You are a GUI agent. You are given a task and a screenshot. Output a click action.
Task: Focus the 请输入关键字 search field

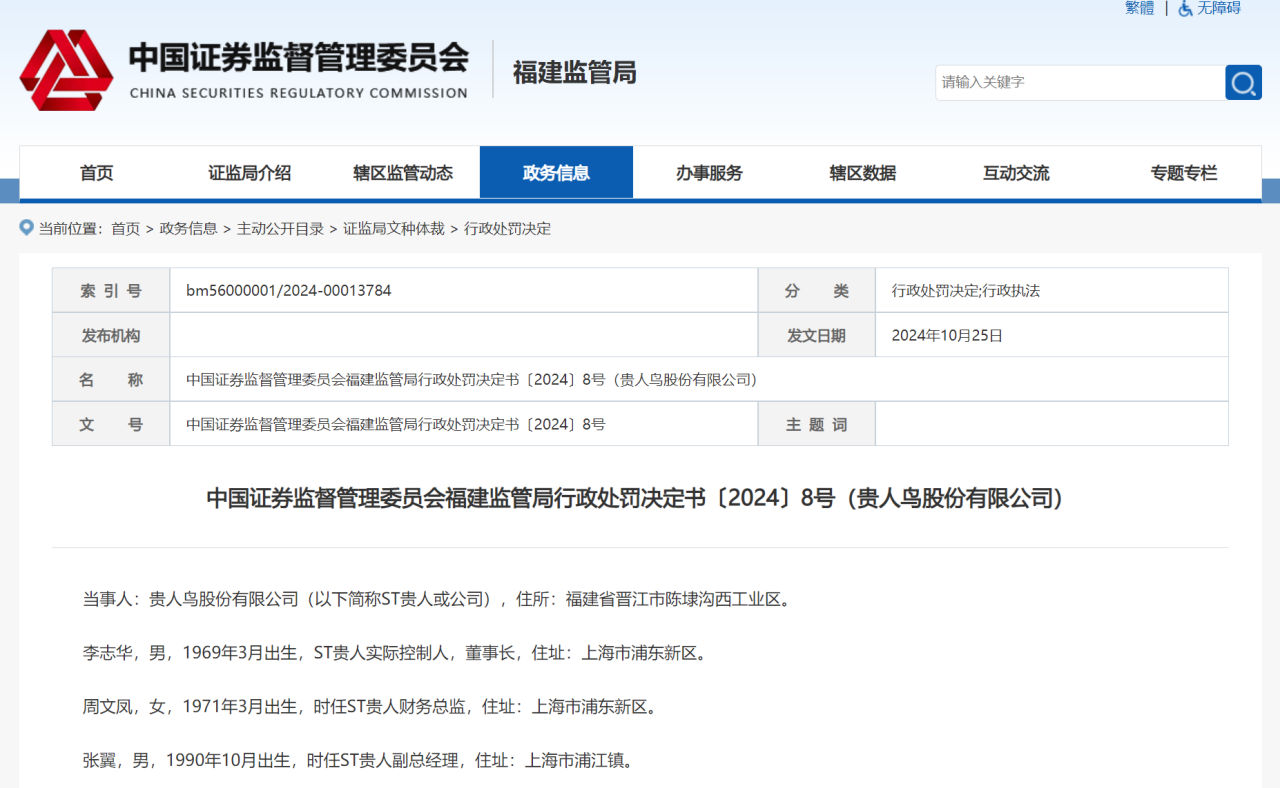tap(1080, 82)
